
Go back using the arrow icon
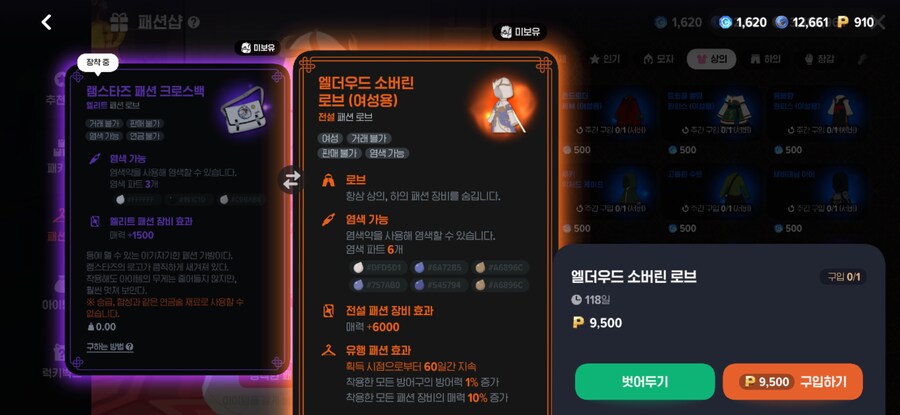pos(46,22)
